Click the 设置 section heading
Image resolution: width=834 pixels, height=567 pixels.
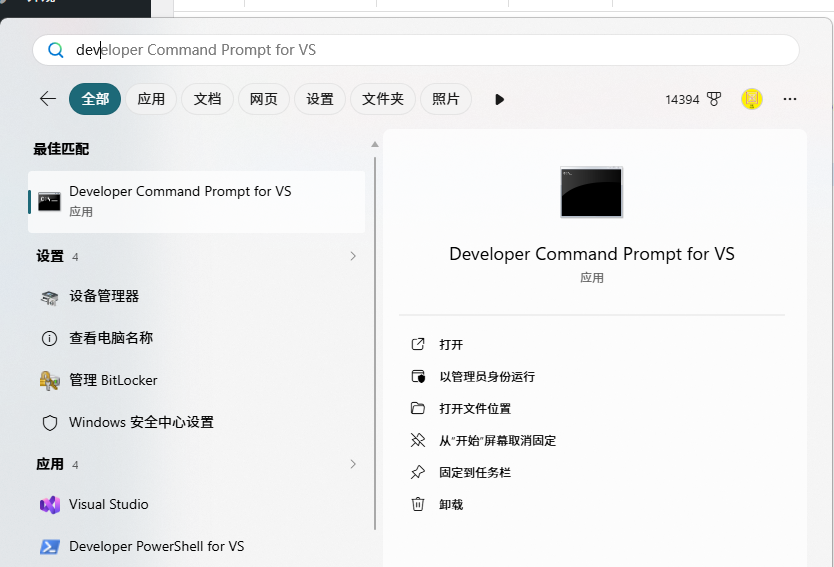coord(50,256)
